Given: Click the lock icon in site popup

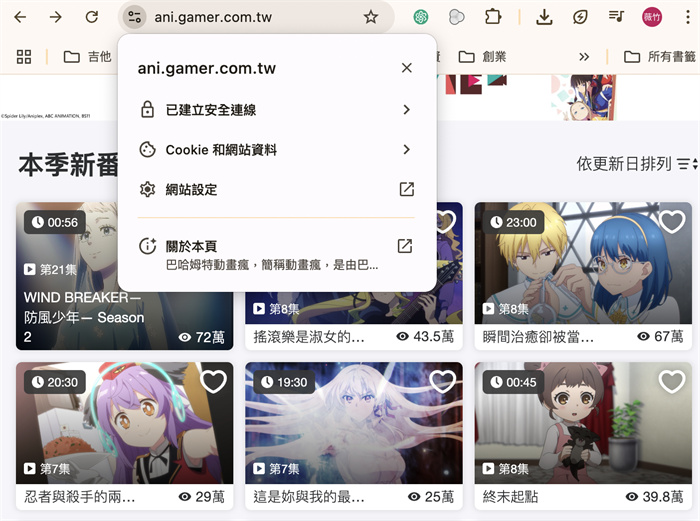Looking at the screenshot, I should [147, 109].
